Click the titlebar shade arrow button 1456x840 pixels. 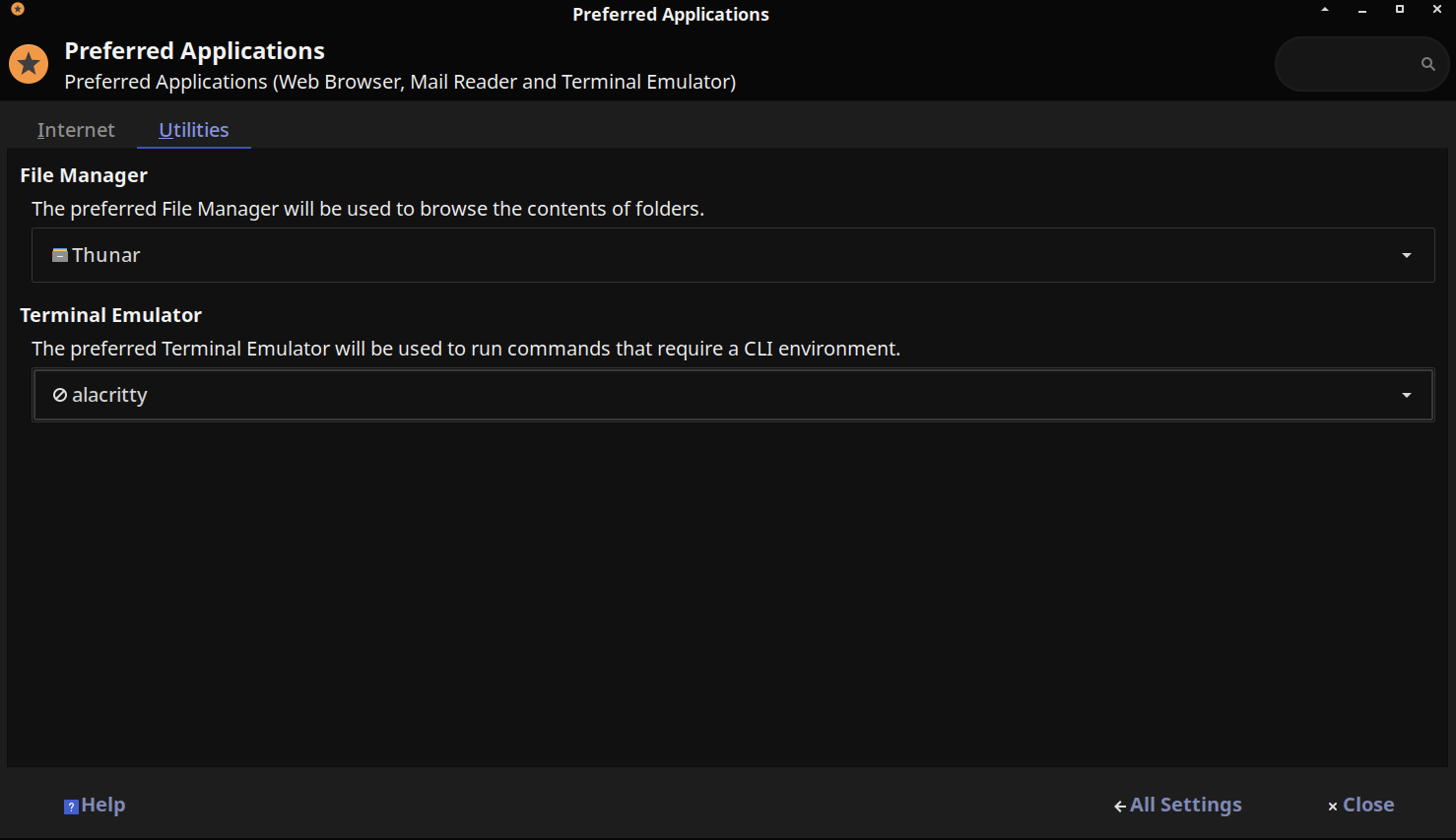click(x=1324, y=9)
